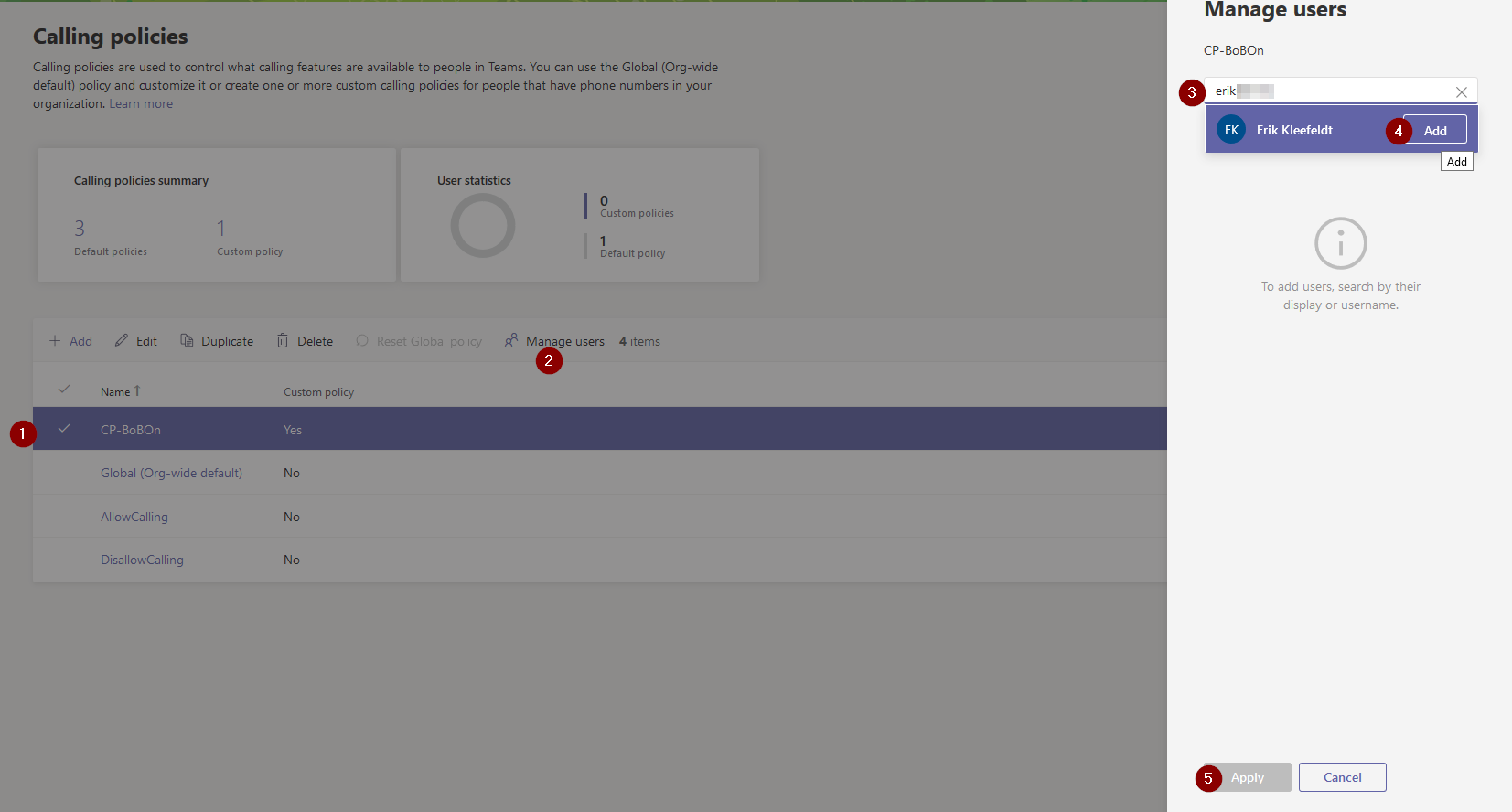Screen dimensions: 1512x812
Task: Click the plus Add icon in toolbar
Action: (x=55, y=341)
